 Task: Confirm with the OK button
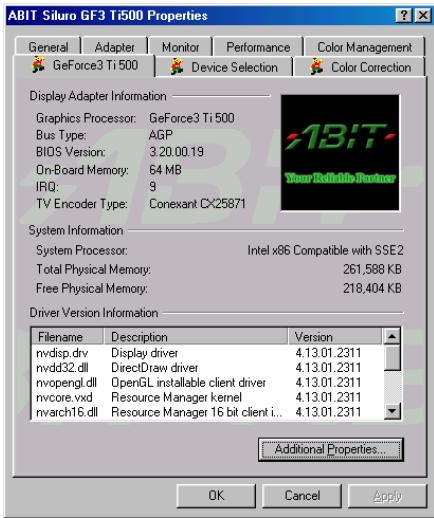pos(216,495)
